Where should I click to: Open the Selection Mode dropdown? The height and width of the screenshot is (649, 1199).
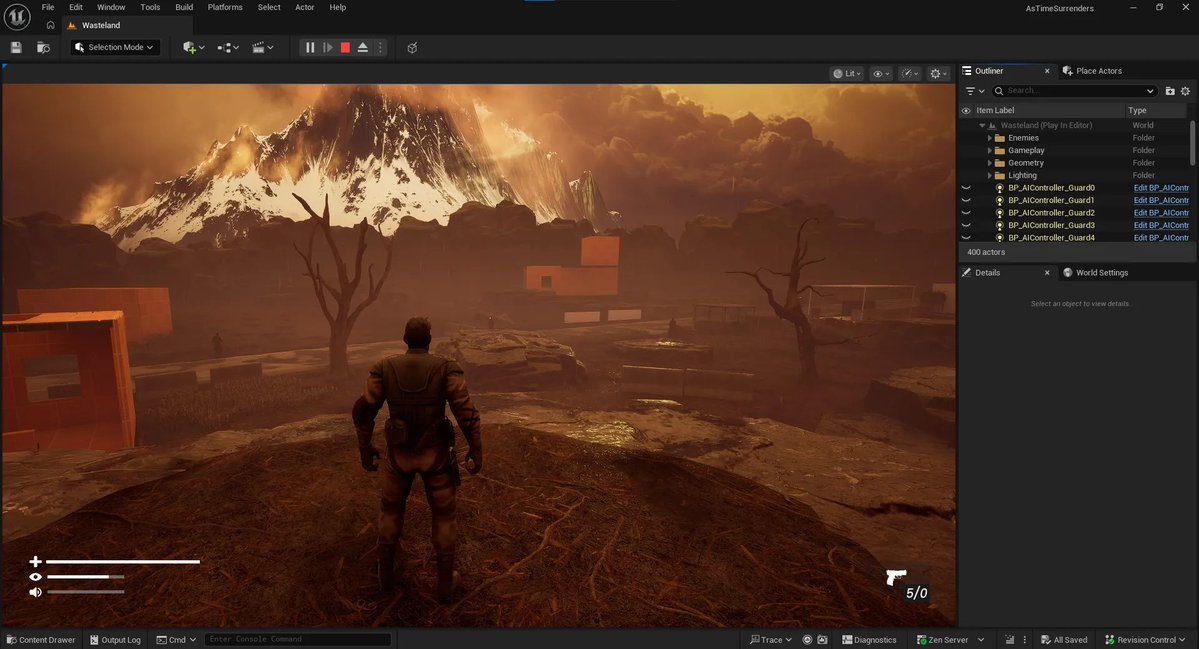[115, 47]
